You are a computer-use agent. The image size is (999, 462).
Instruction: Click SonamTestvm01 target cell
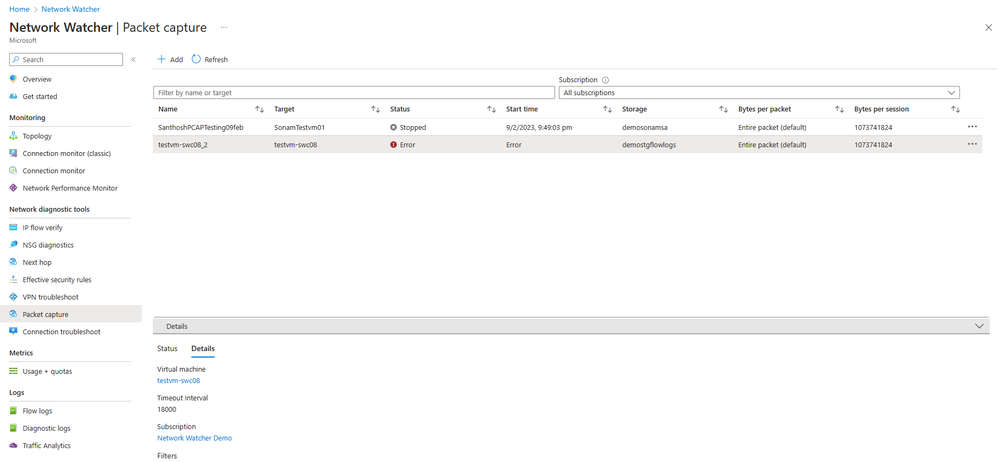pos(299,127)
